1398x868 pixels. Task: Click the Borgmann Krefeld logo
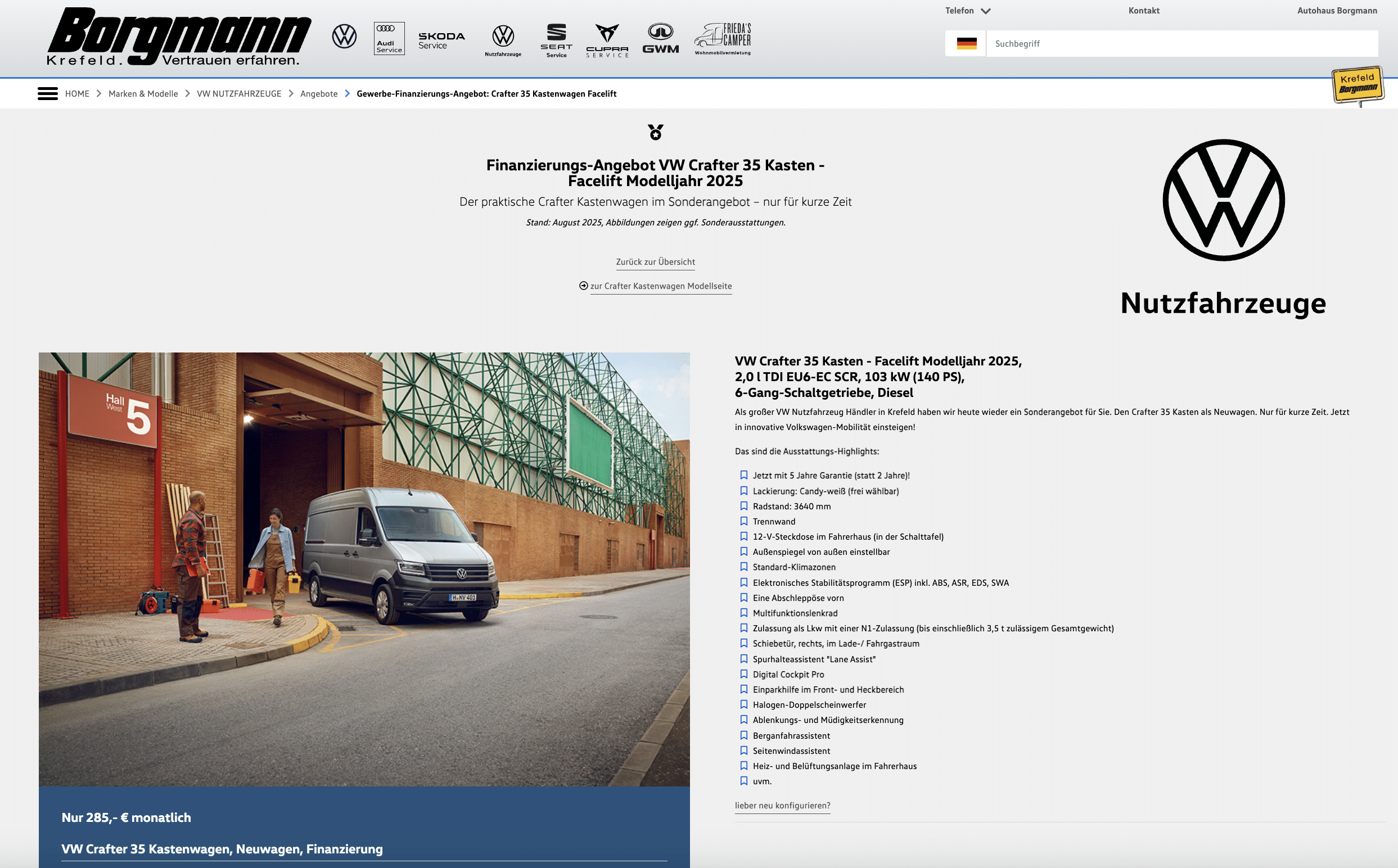coord(179,37)
